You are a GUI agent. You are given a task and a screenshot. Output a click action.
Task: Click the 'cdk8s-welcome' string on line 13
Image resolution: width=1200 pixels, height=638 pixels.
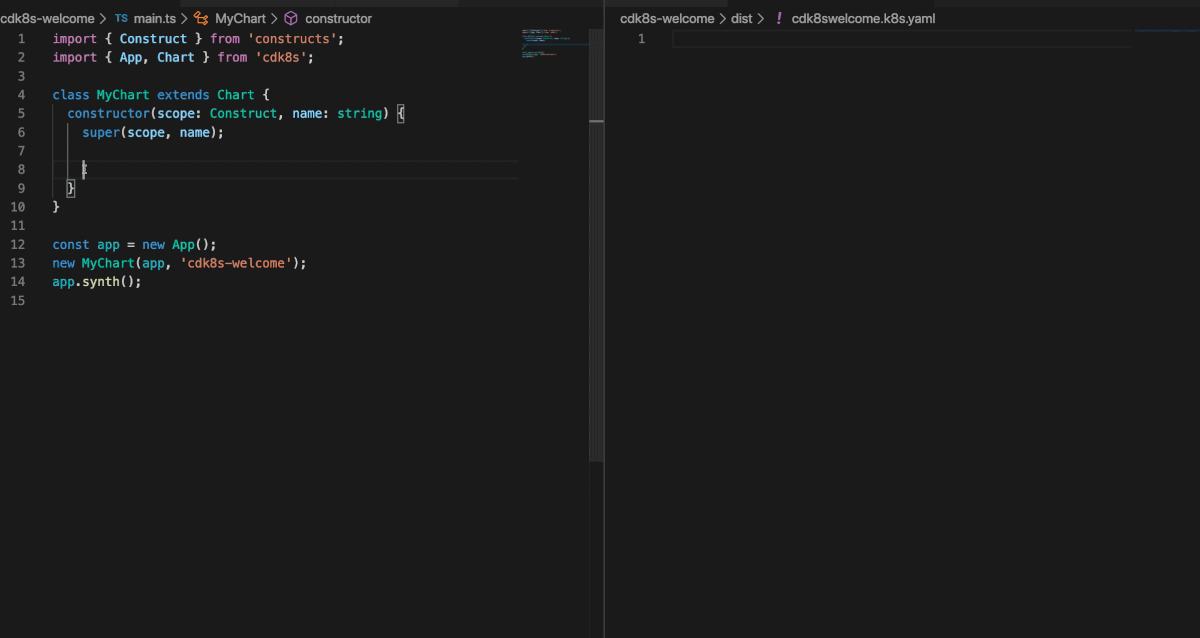click(x=236, y=263)
